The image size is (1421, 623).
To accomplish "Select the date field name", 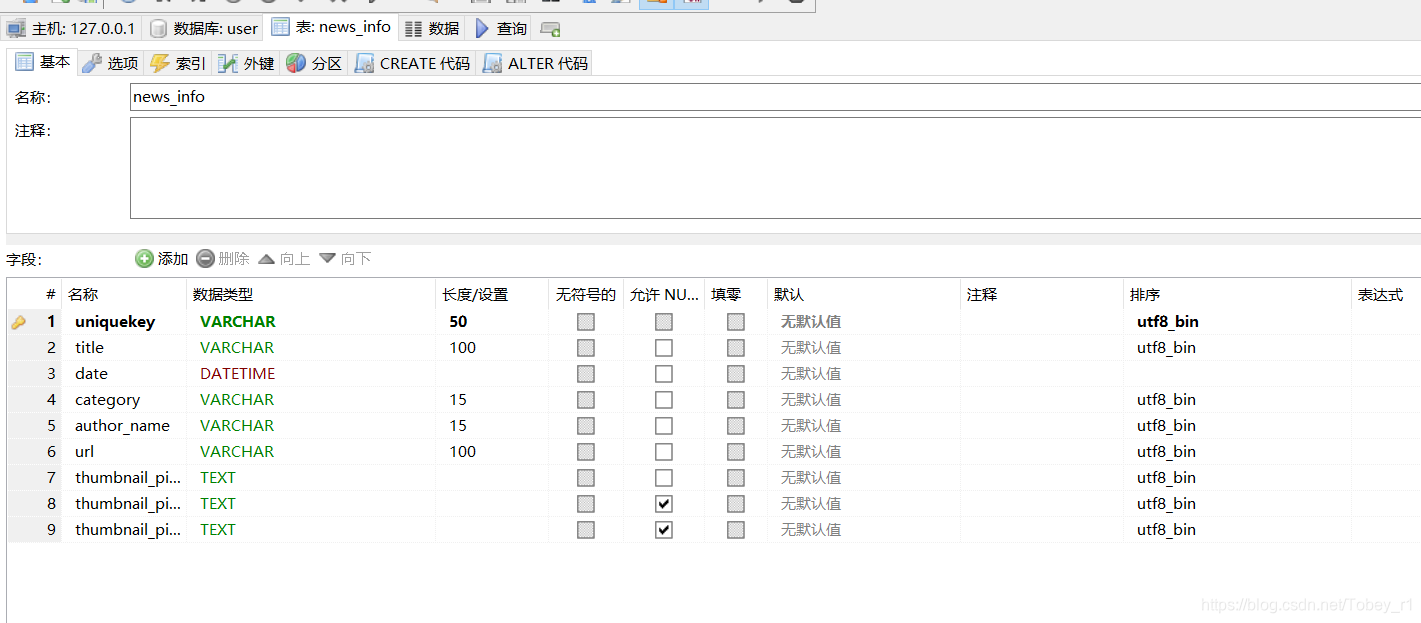I will [91, 374].
